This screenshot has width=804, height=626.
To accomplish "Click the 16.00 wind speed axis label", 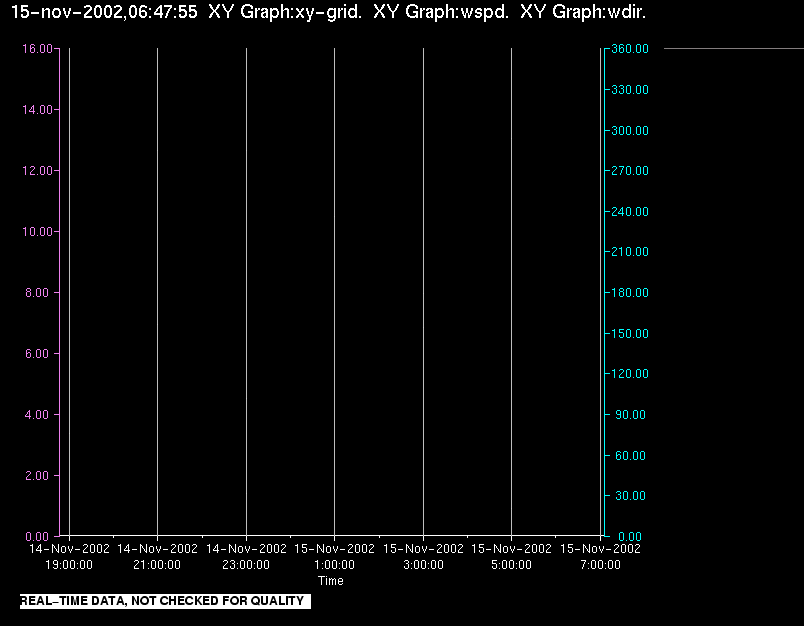I will coord(37,49).
